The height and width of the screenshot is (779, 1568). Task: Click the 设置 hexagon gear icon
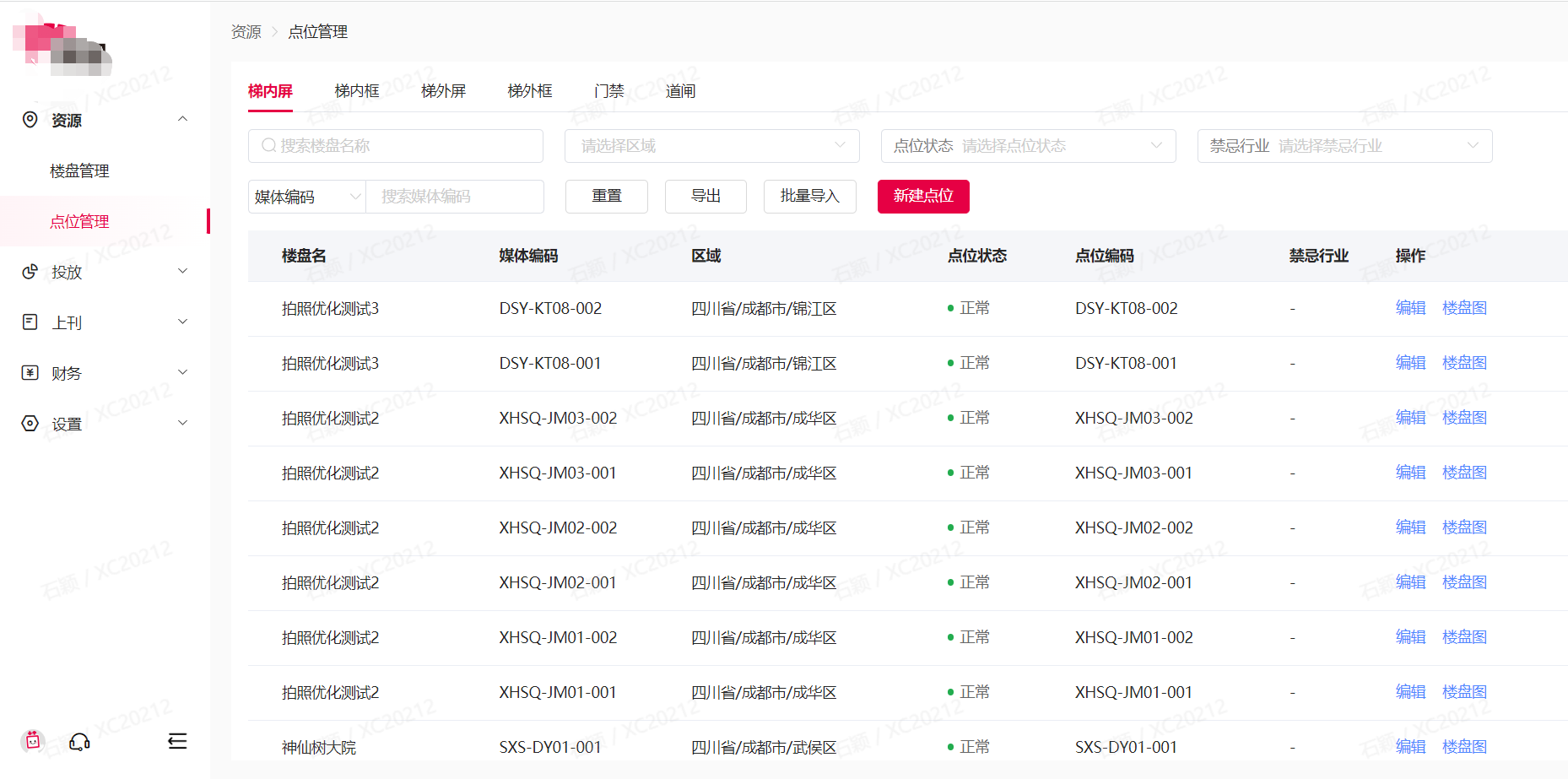tap(30, 424)
